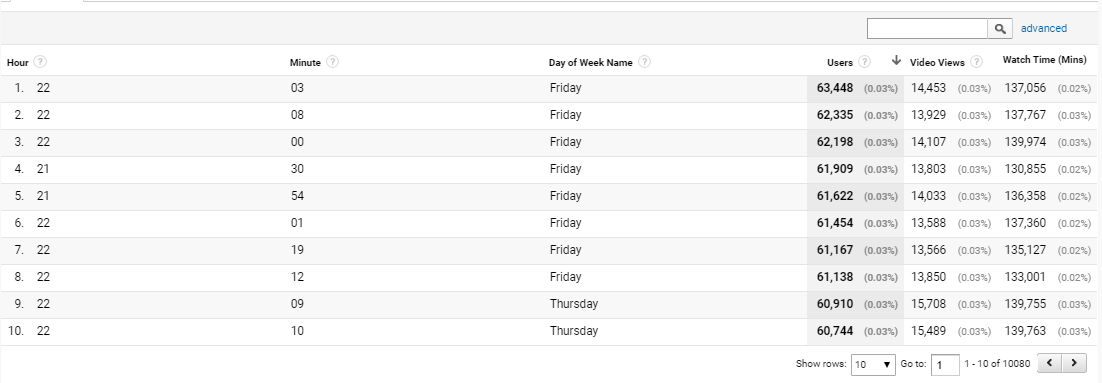Select Thursday in row 9

tap(573, 304)
